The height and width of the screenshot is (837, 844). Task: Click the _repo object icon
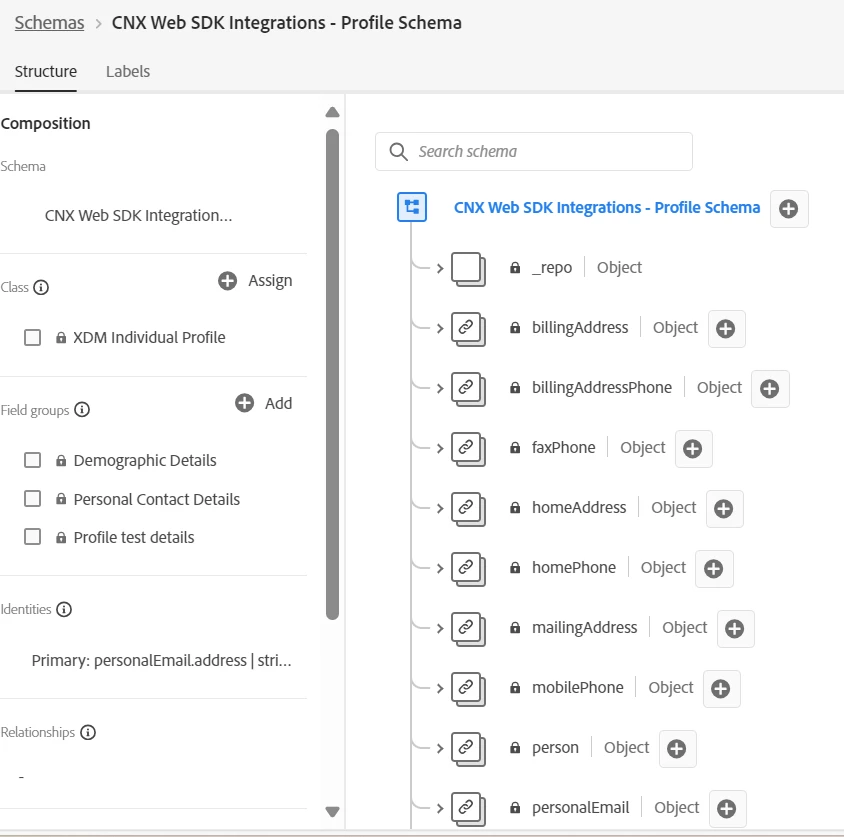pos(468,269)
